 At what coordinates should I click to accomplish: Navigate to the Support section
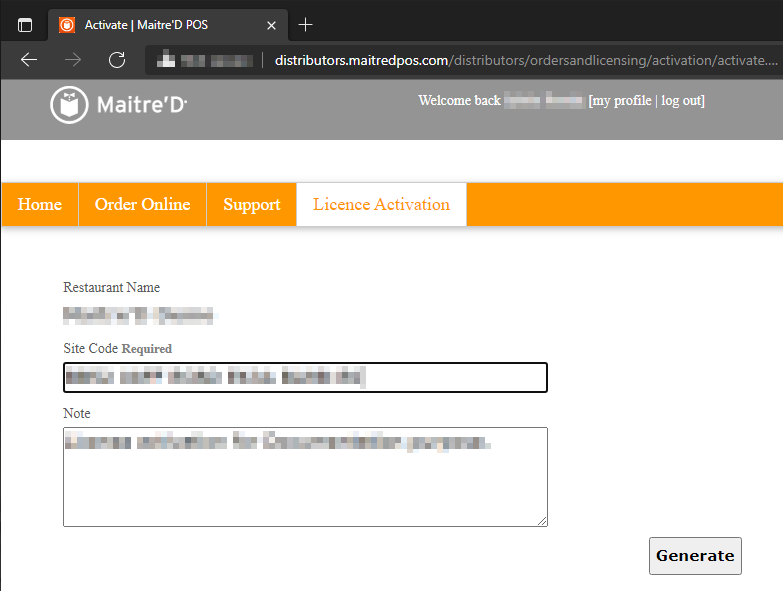pos(251,204)
